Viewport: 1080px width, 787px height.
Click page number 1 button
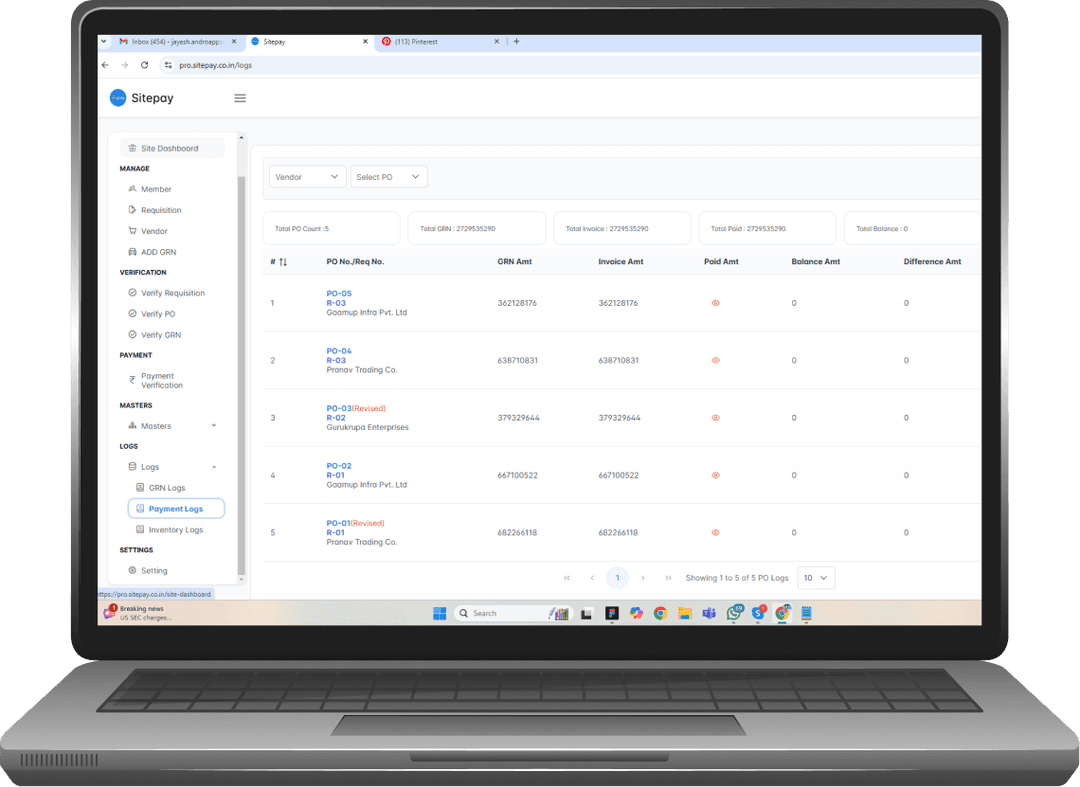[x=617, y=578]
